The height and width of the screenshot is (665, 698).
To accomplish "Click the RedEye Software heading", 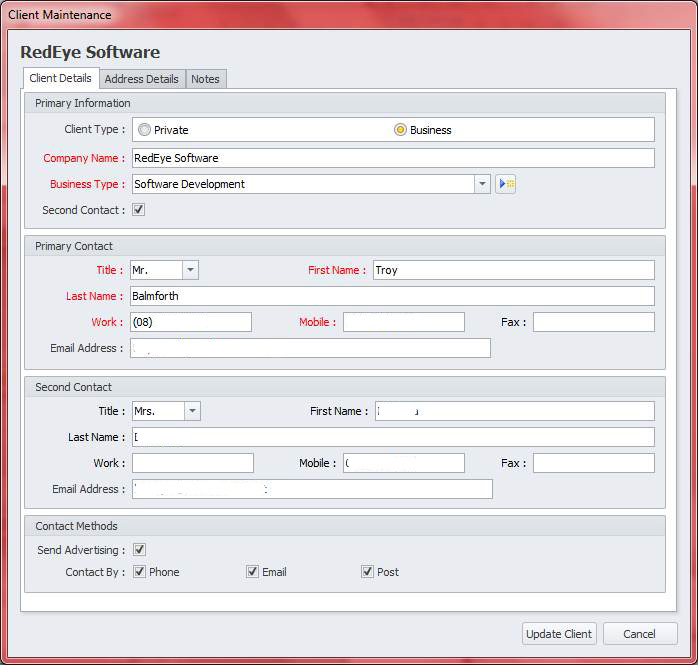I will (90, 52).
